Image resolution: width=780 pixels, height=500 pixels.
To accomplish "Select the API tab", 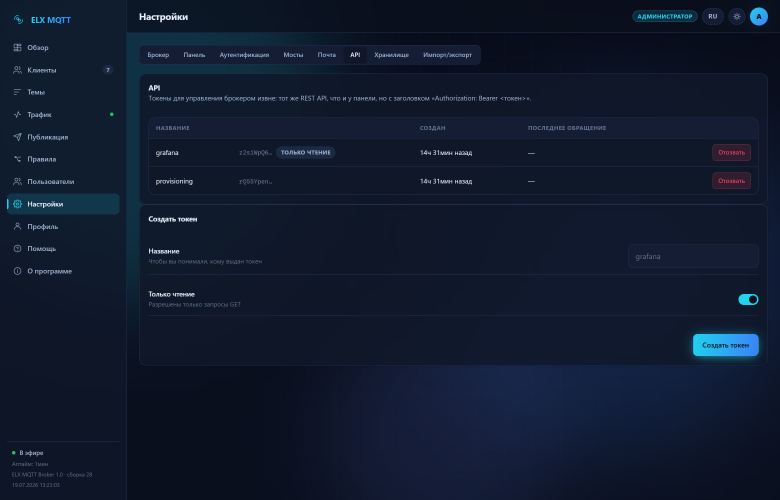I will pos(355,55).
